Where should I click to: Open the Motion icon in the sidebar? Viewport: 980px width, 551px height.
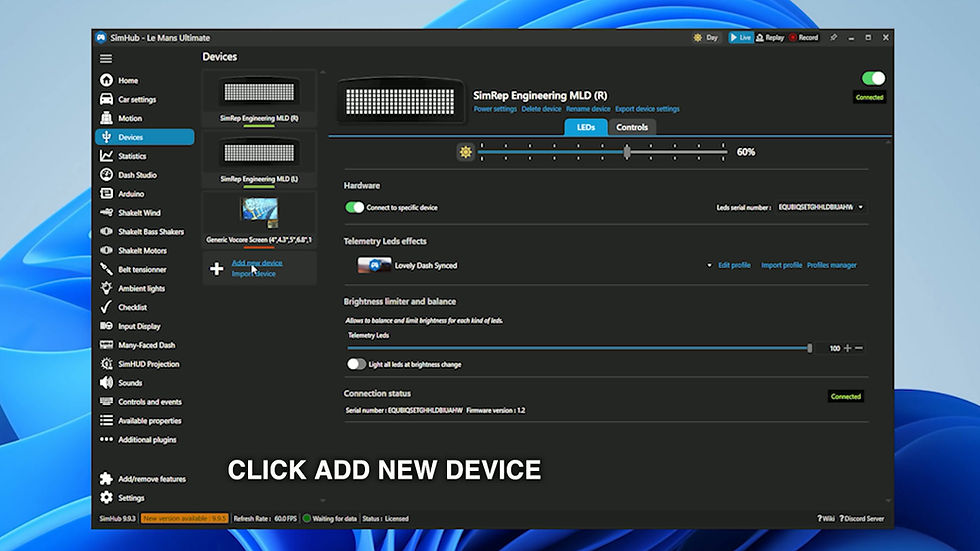(106, 118)
